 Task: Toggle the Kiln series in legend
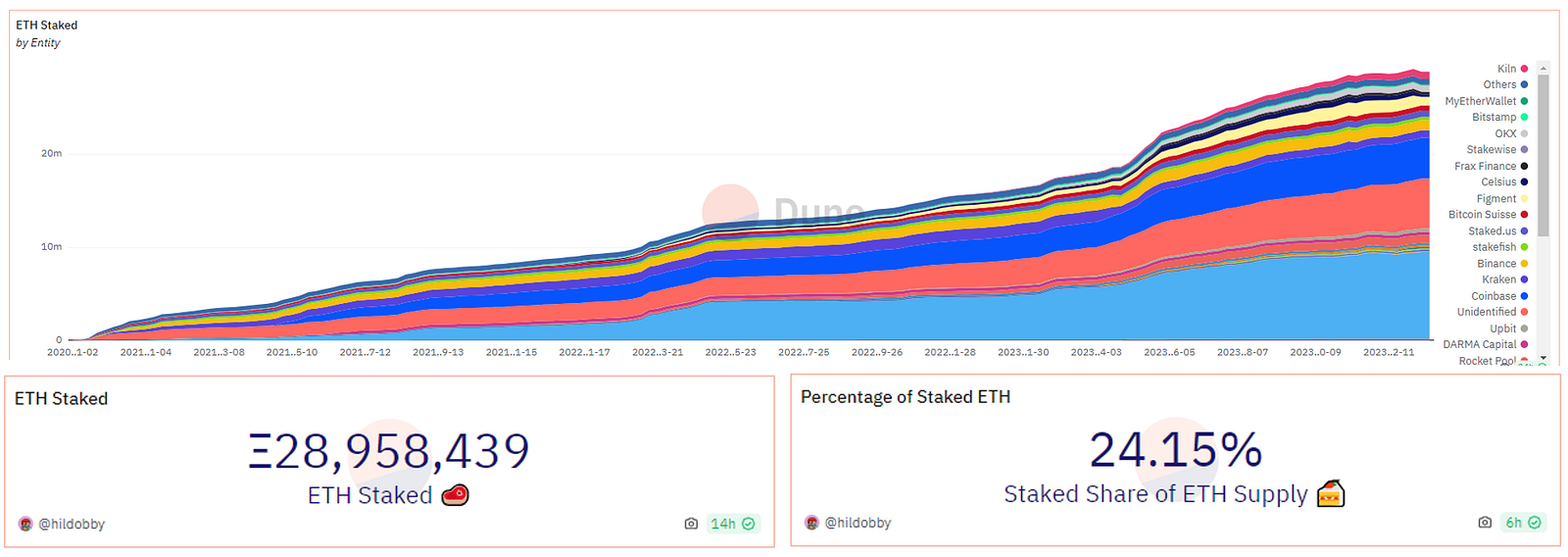(1512, 69)
